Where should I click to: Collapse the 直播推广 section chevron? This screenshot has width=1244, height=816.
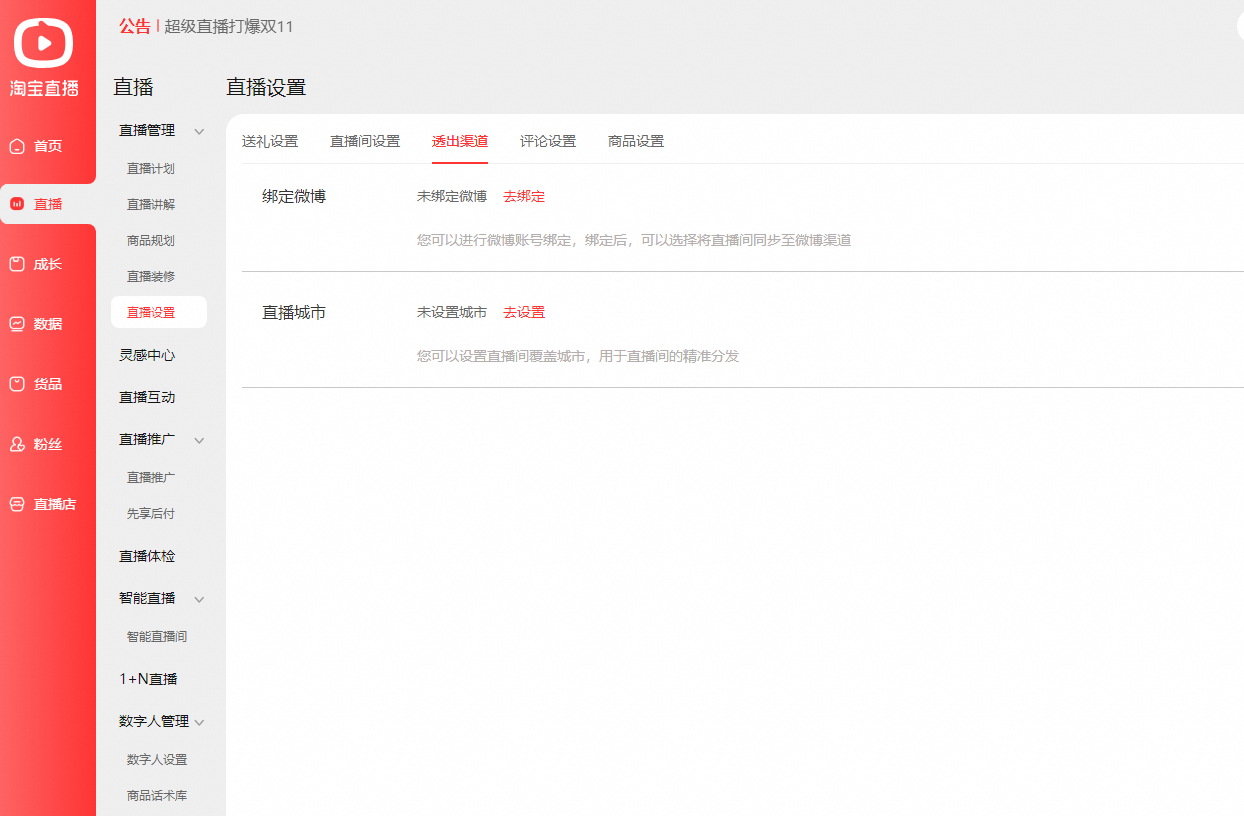point(199,440)
